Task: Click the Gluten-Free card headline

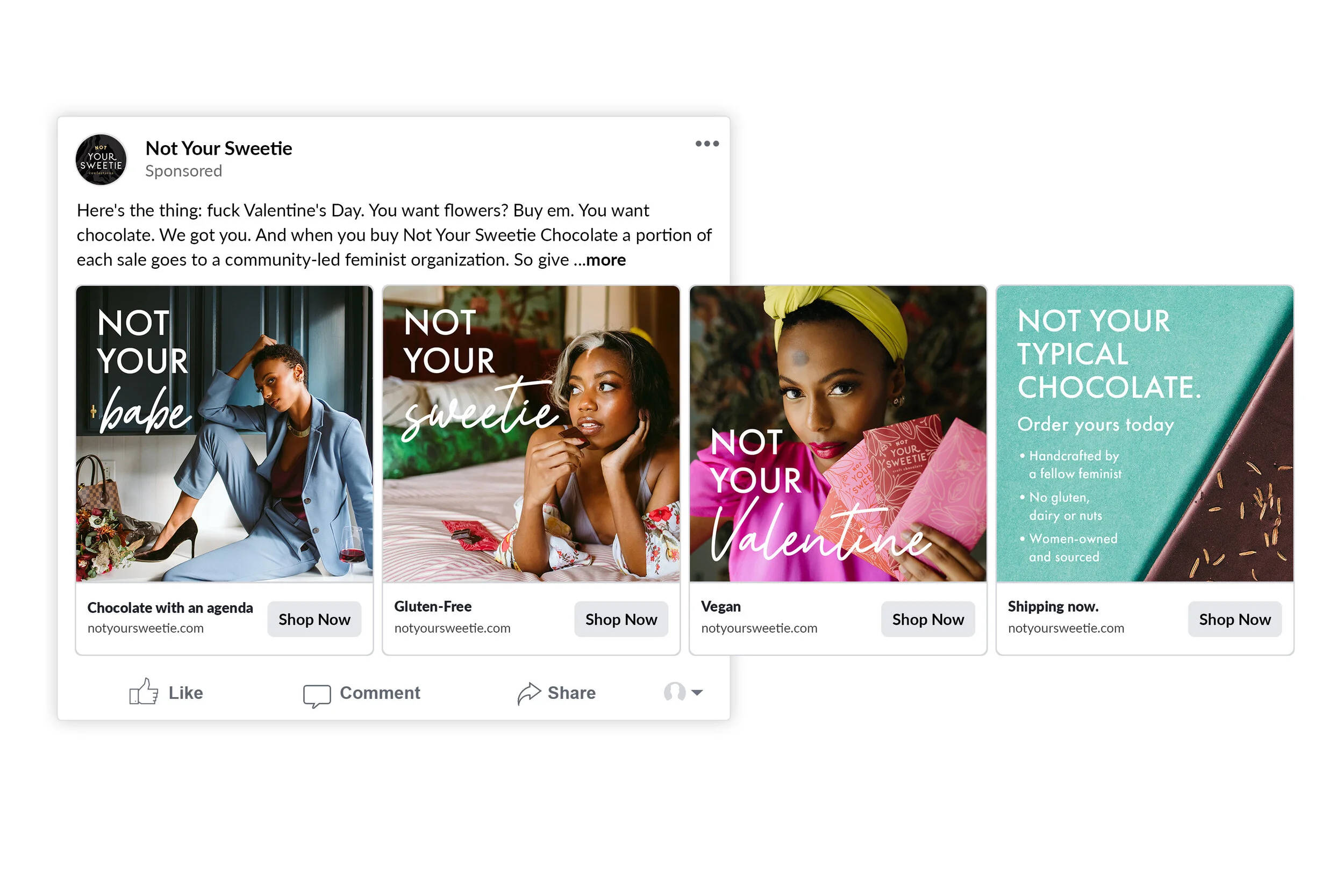Action: tap(433, 607)
